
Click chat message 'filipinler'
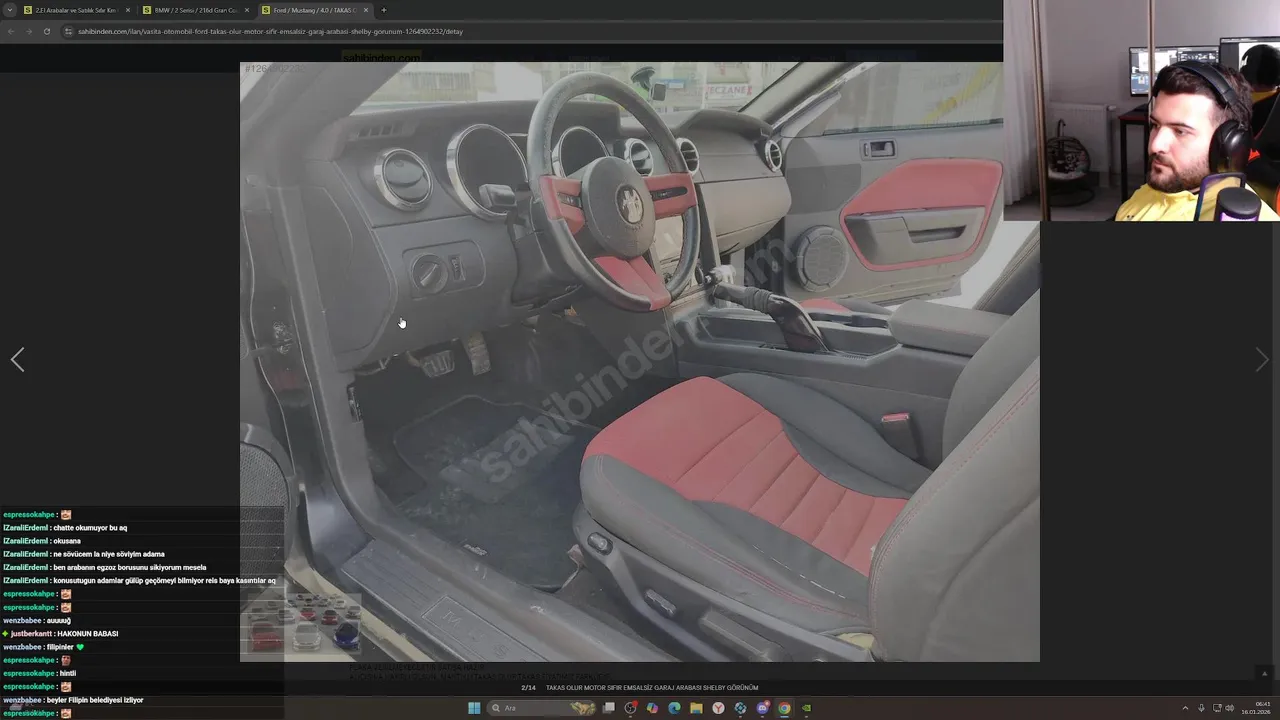point(60,647)
